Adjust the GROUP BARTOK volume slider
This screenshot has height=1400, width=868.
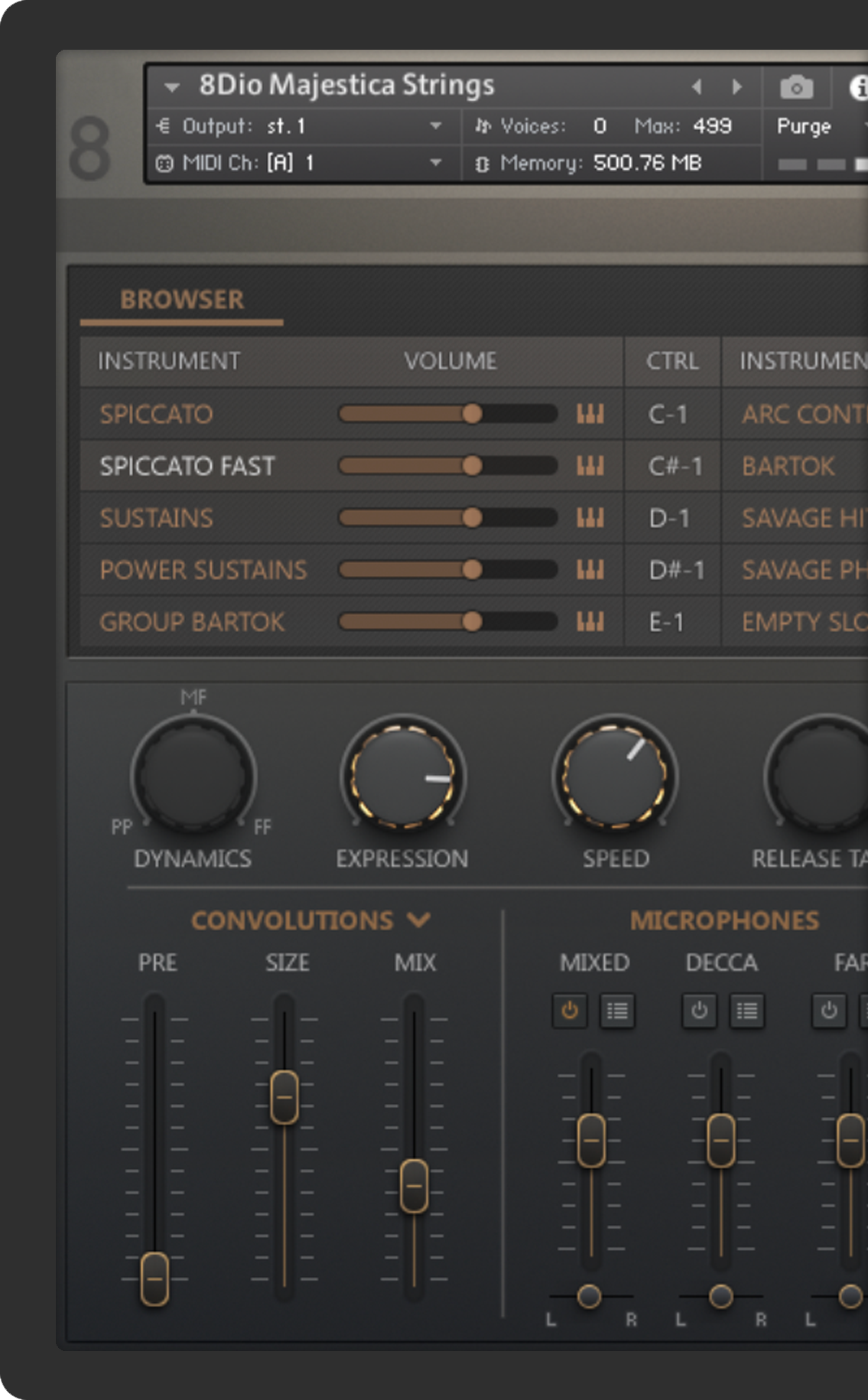click(x=448, y=622)
